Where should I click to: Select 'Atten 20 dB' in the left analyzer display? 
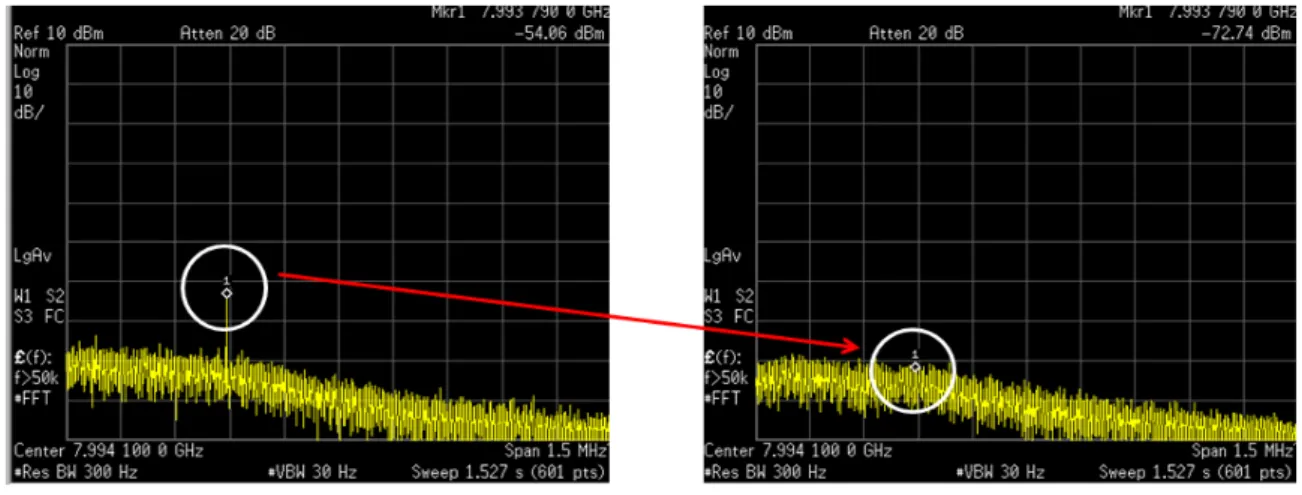click(x=227, y=33)
